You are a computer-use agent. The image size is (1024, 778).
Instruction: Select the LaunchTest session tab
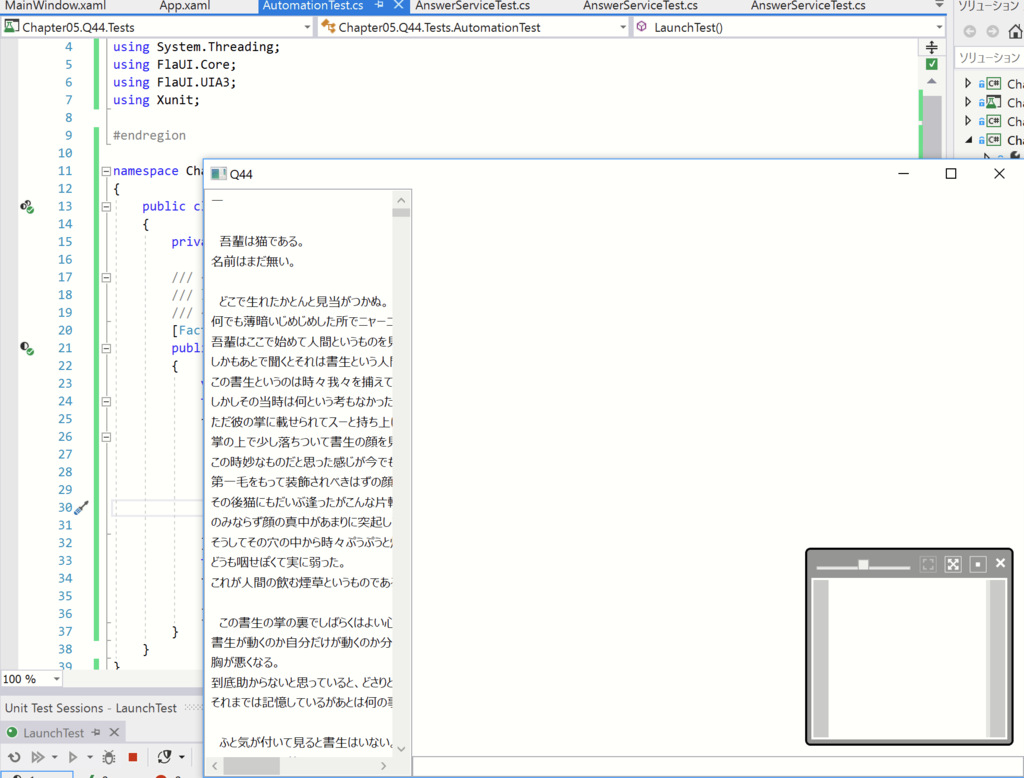(x=54, y=733)
